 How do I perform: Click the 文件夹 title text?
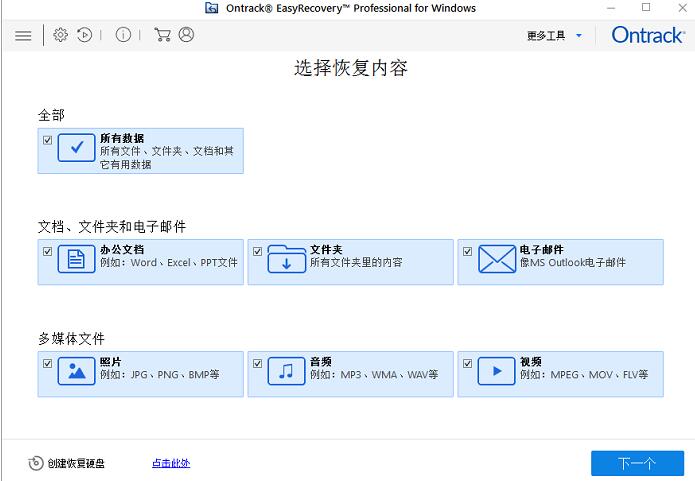click(326, 249)
